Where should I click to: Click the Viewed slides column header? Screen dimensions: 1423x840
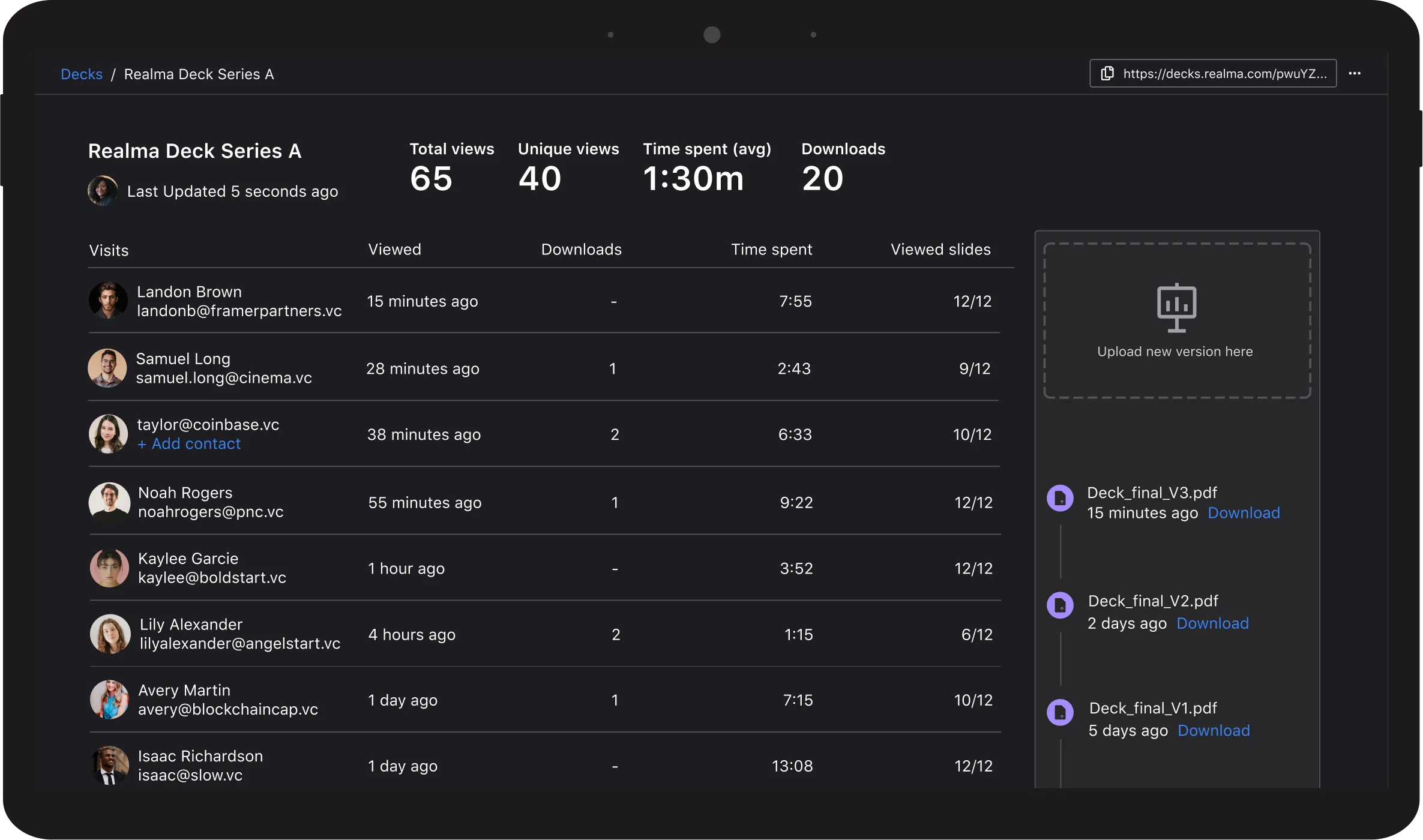[940, 250]
